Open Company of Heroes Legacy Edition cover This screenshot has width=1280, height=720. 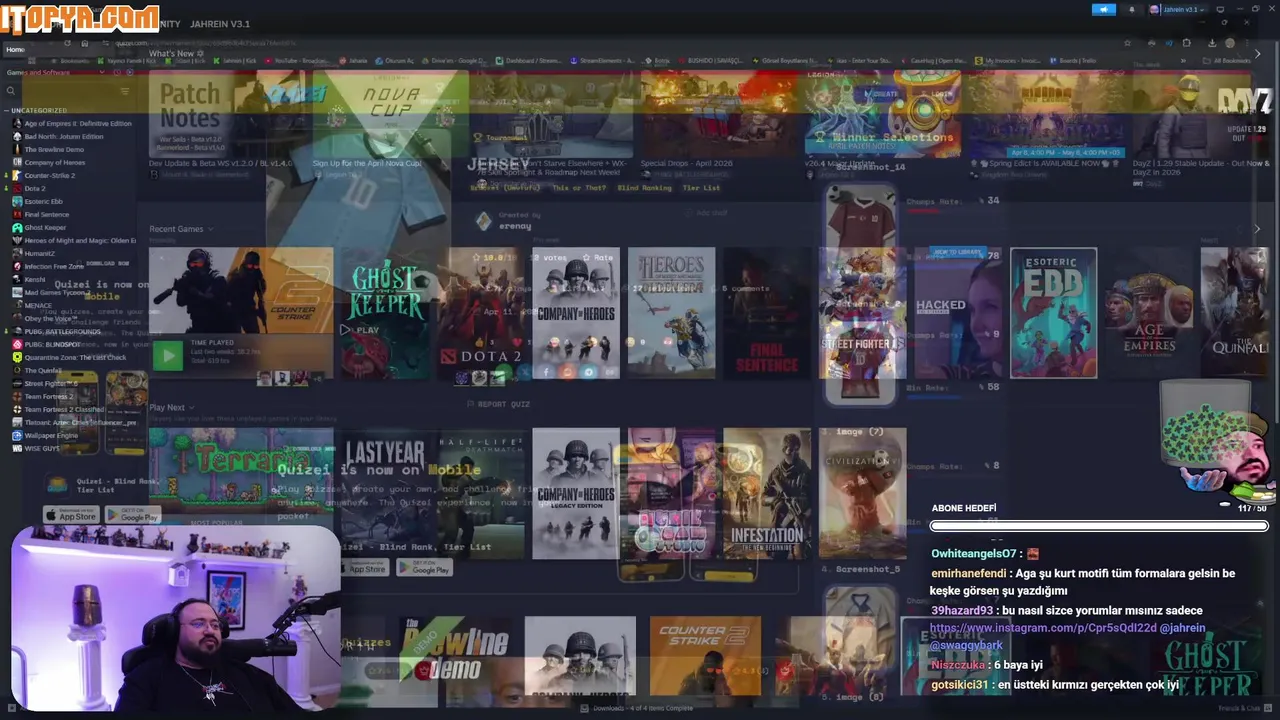(x=576, y=493)
